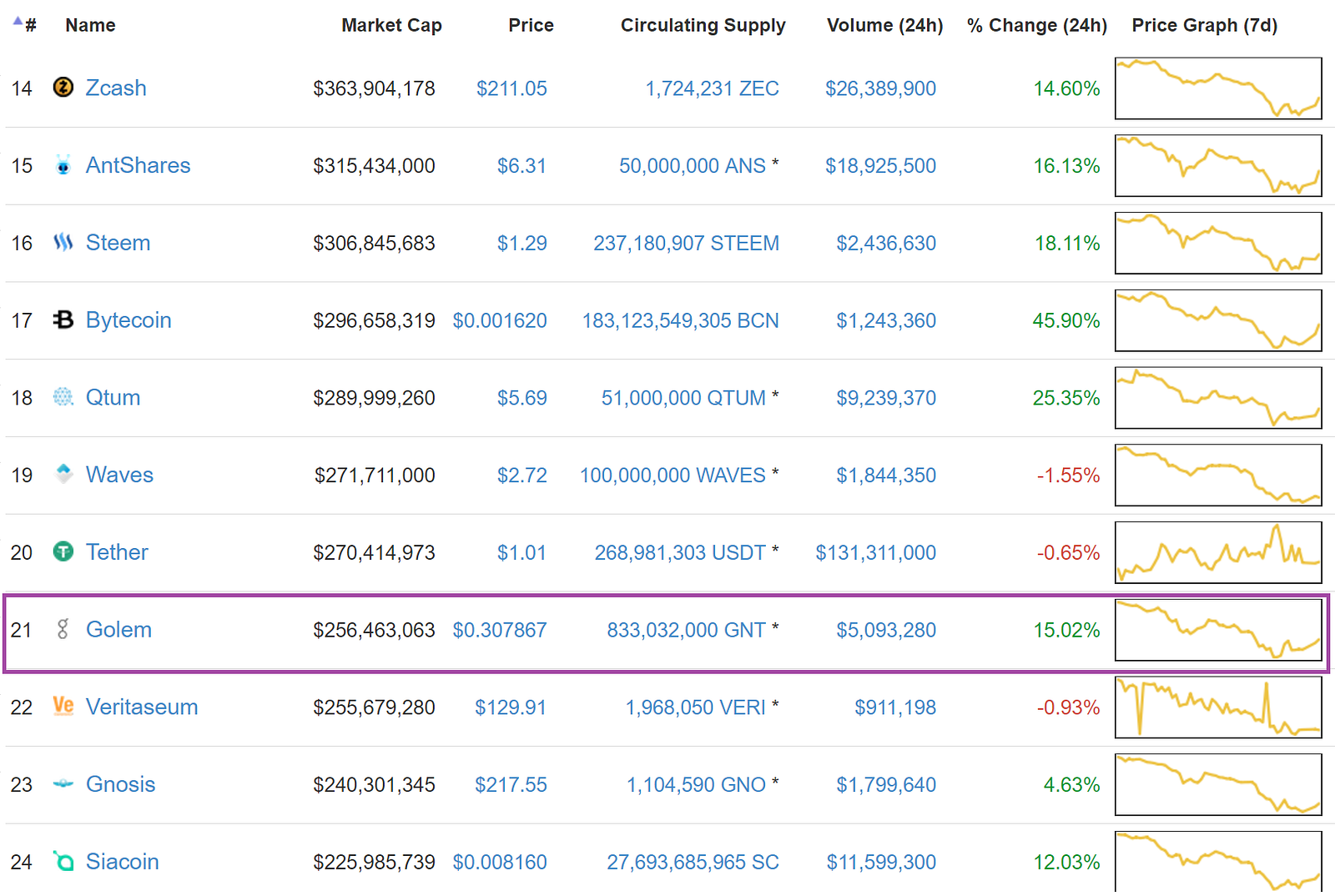Viewport: 1335px width, 896px height.
Task: Click Veritaseum price $129.91
Action: point(511,707)
